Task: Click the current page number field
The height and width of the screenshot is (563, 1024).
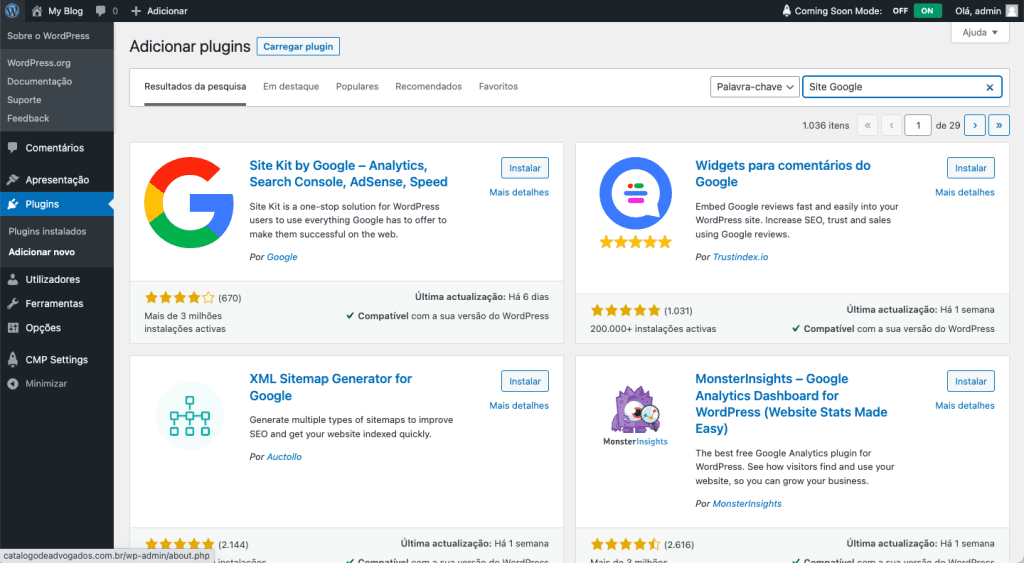Action: point(918,125)
